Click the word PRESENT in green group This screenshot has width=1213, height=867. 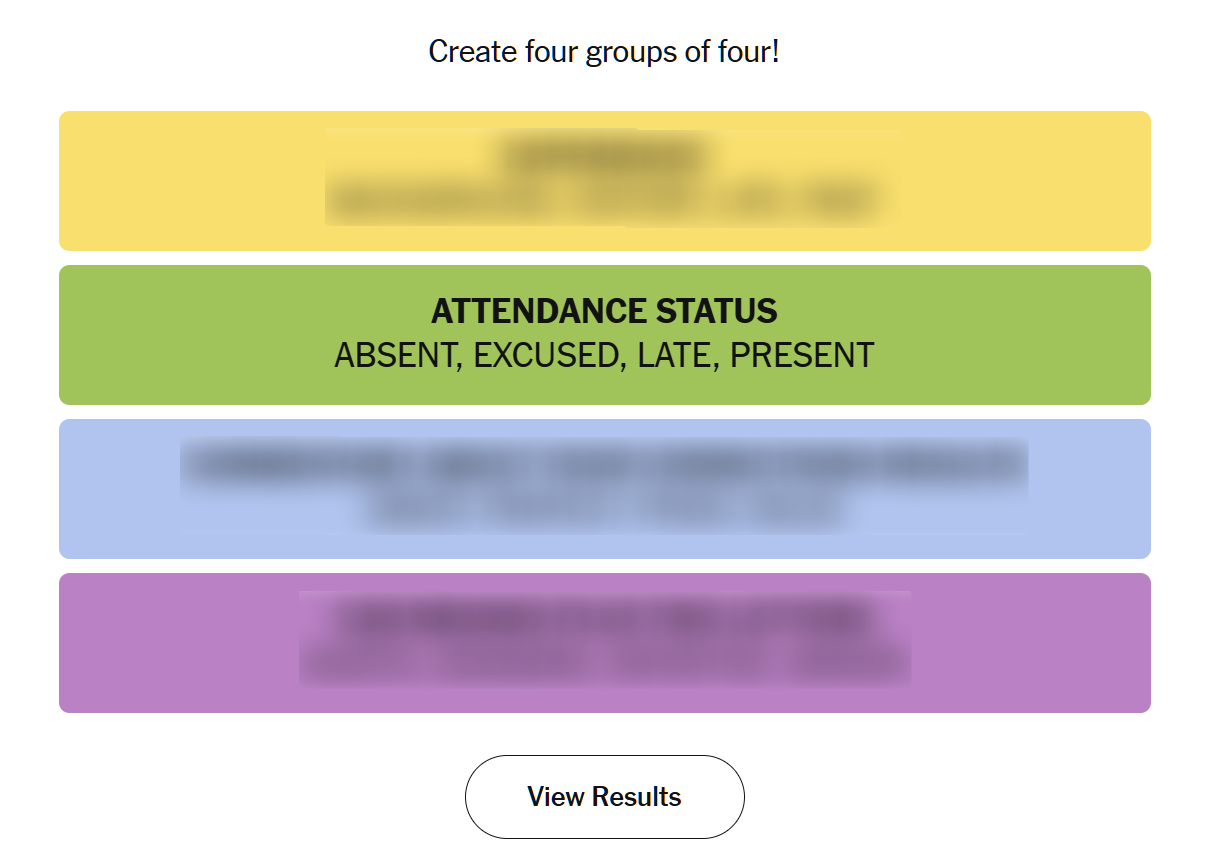pyautogui.click(x=802, y=355)
